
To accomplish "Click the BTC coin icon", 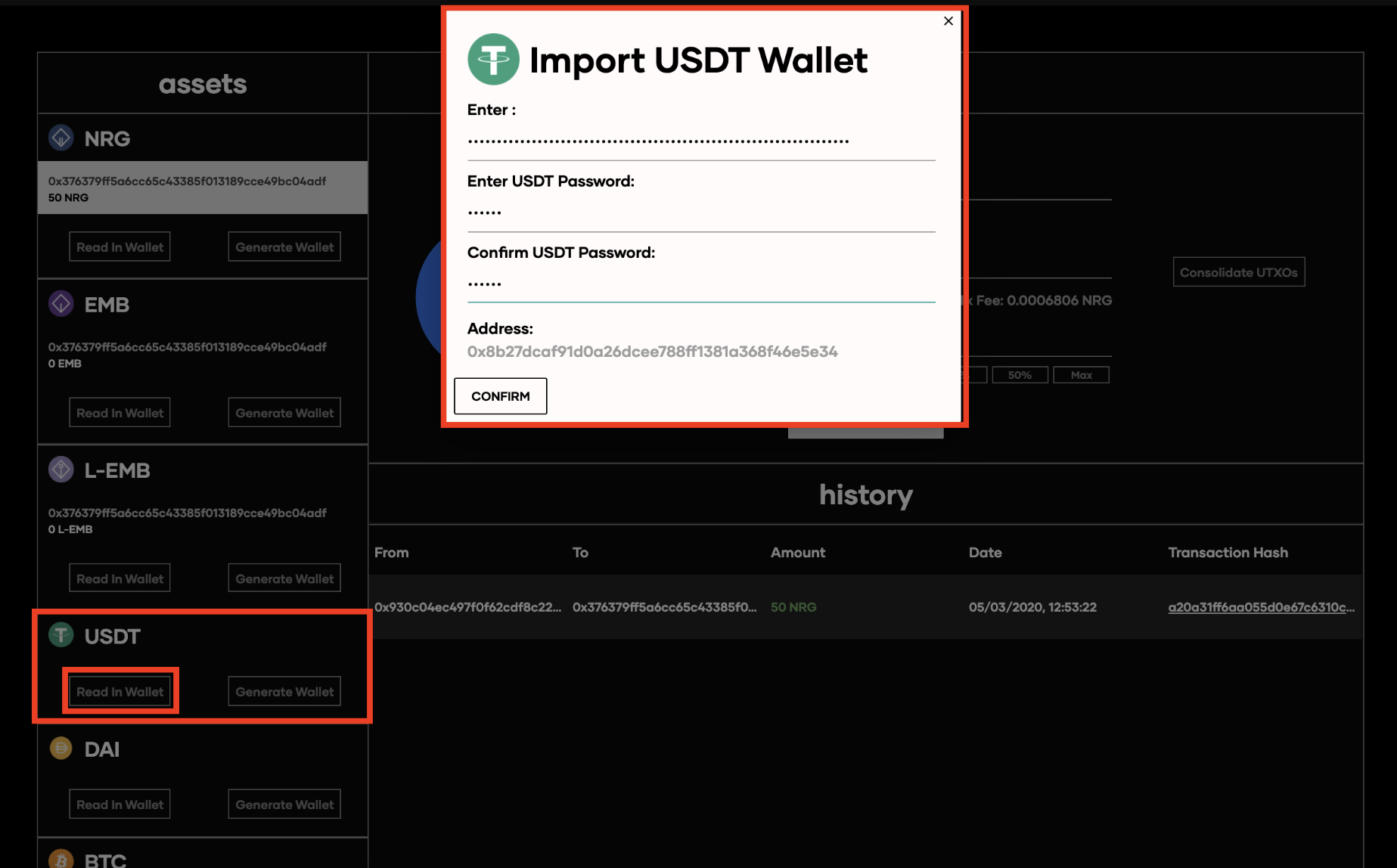I will click(x=61, y=859).
